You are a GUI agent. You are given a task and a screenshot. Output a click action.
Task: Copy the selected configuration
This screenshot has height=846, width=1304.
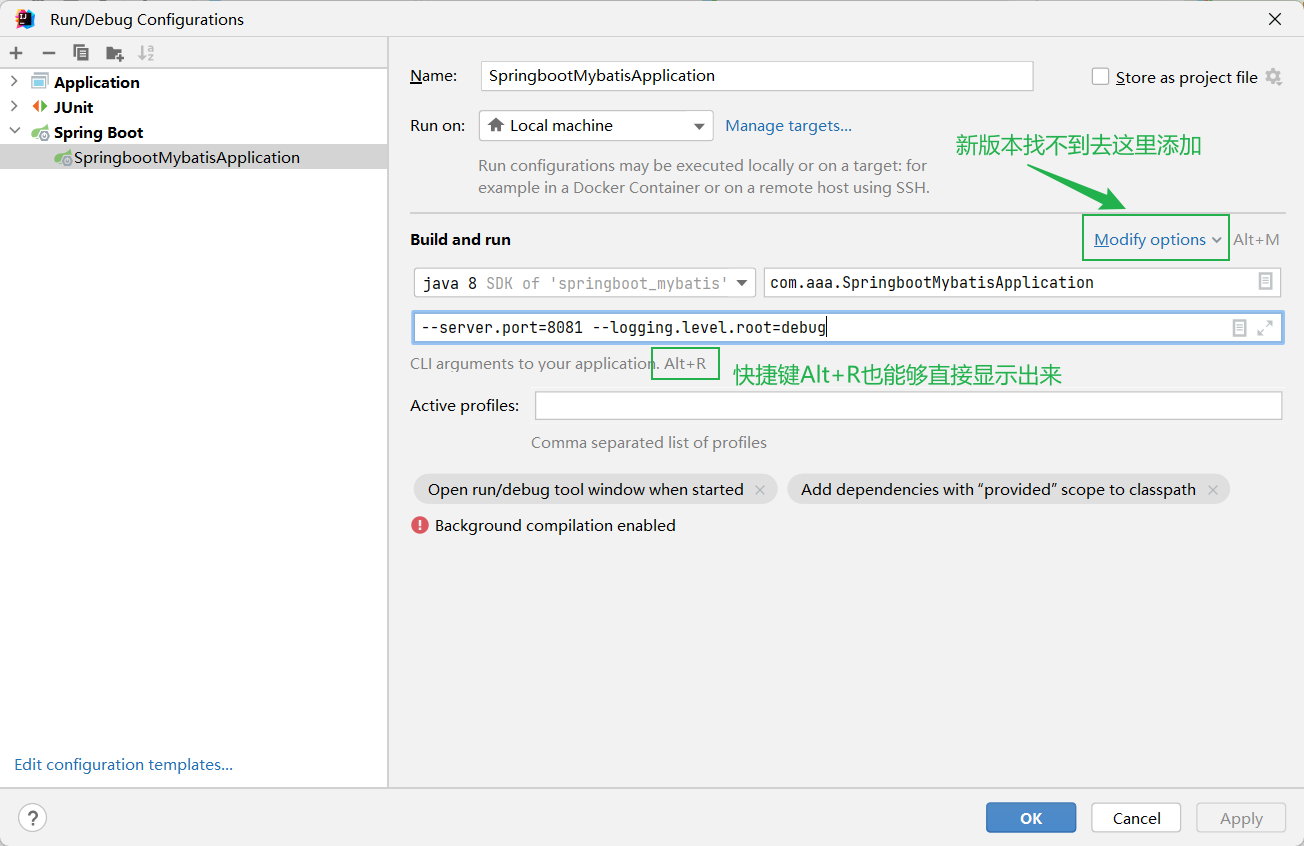[x=81, y=53]
